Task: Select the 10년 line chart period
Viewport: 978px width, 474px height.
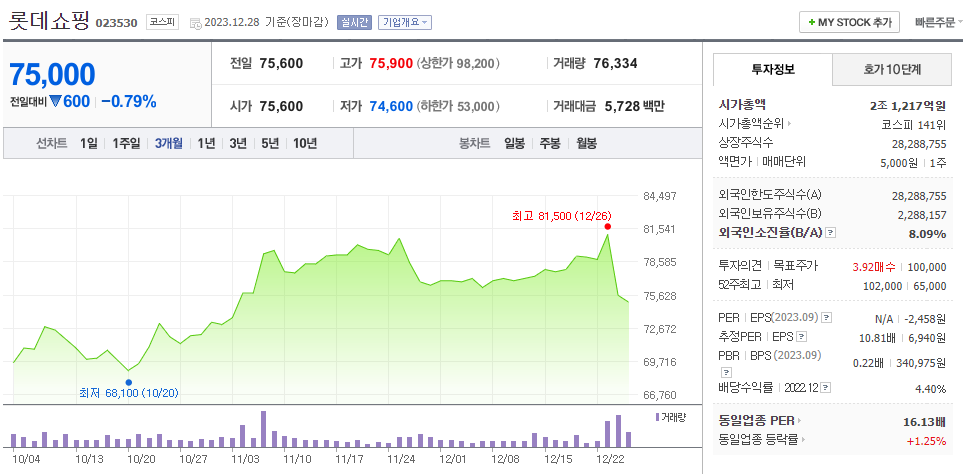Action: 304,143
